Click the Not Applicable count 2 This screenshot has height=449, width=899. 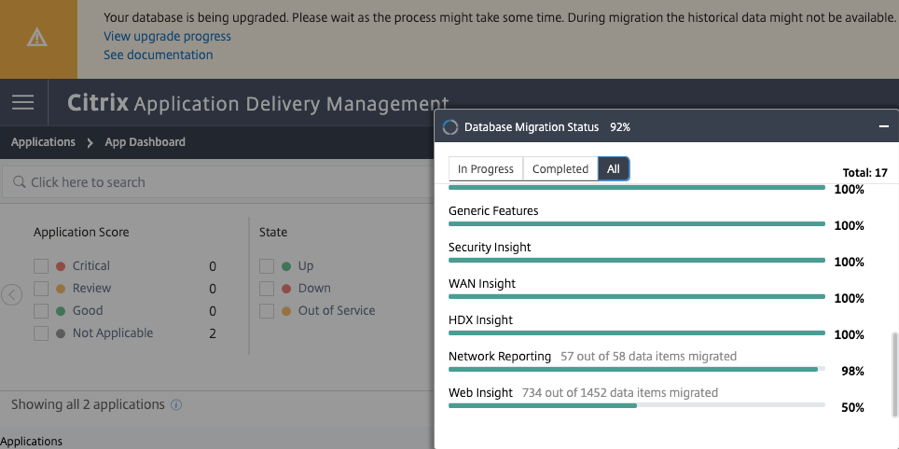tap(212, 334)
